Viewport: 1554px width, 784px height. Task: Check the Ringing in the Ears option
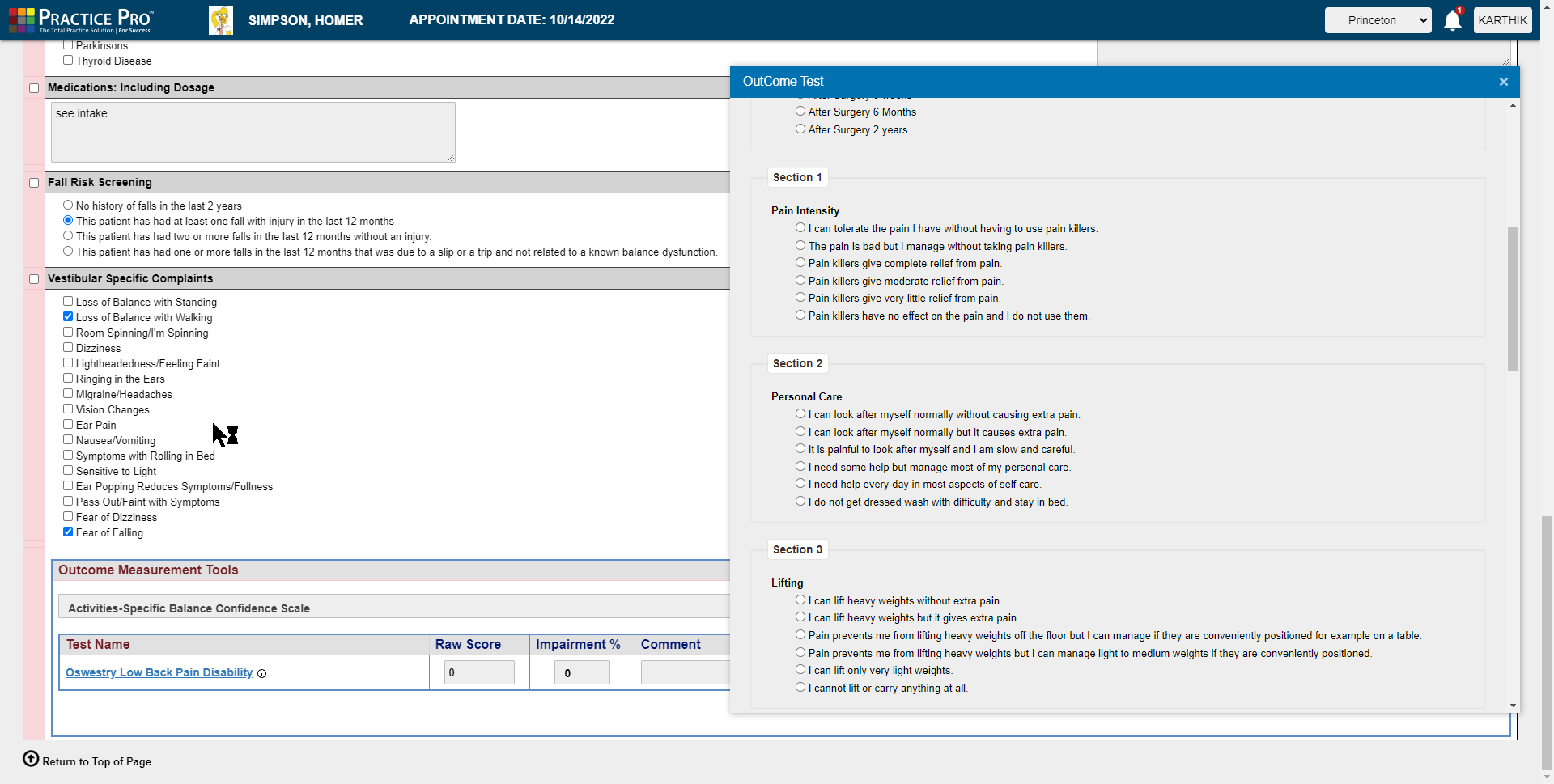click(x=68, y=378)
